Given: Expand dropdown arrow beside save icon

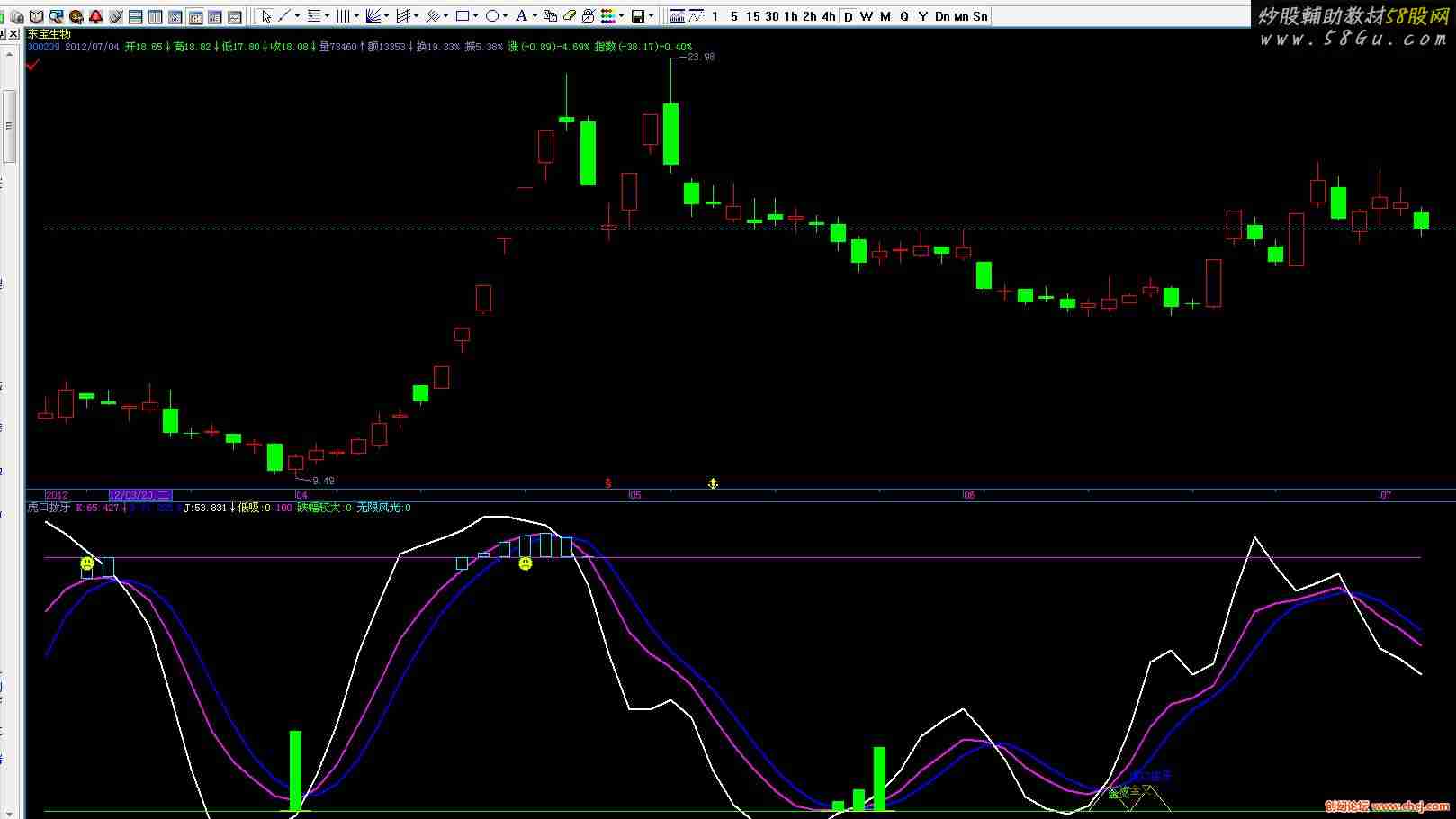Looking at the screenshot, I should point(652,16).
